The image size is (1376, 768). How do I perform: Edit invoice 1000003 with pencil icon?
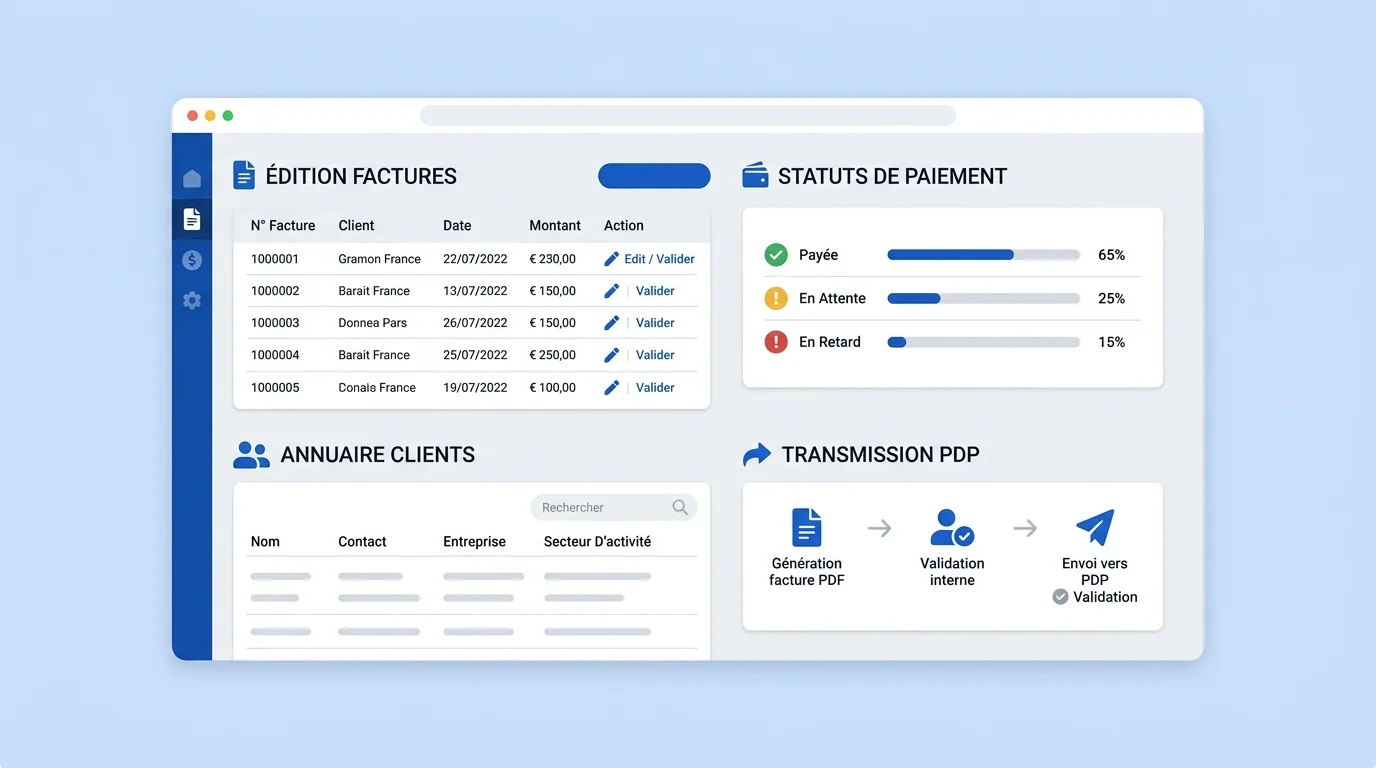612,323
